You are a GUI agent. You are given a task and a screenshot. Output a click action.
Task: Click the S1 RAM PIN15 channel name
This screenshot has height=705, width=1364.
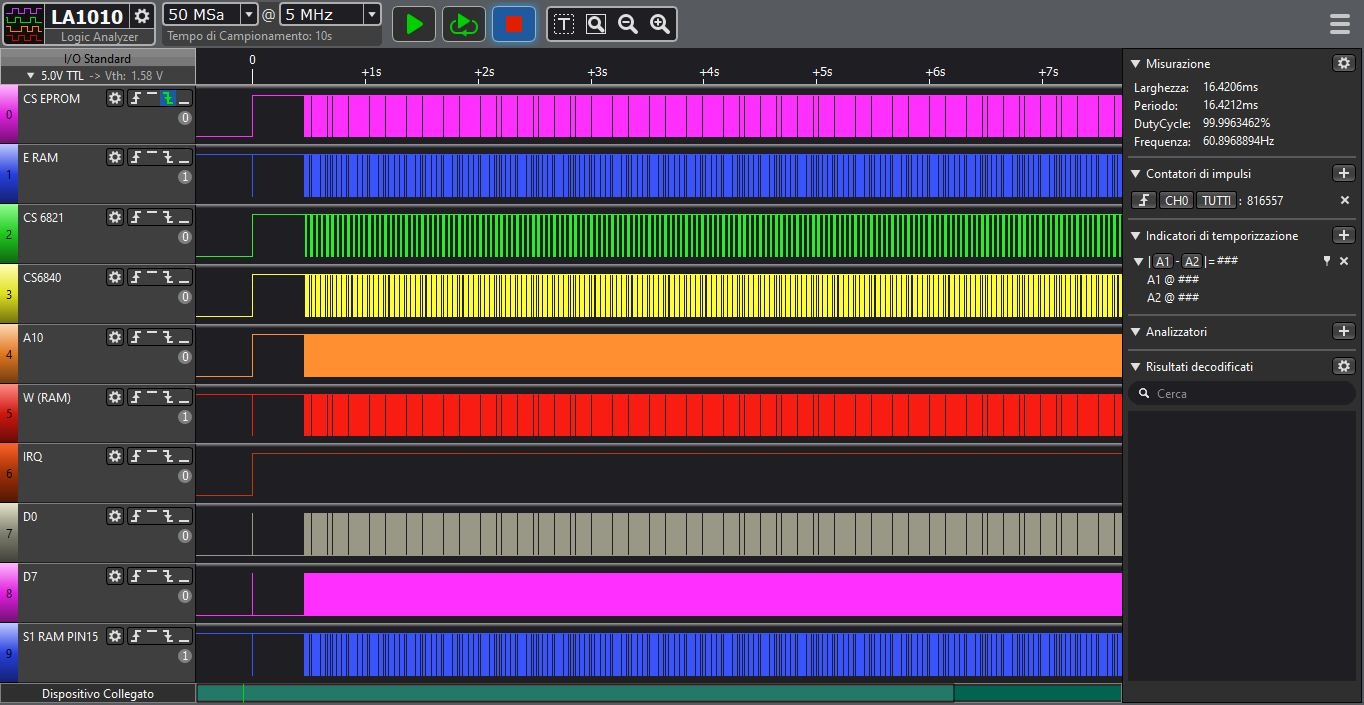tap(61, 636)
